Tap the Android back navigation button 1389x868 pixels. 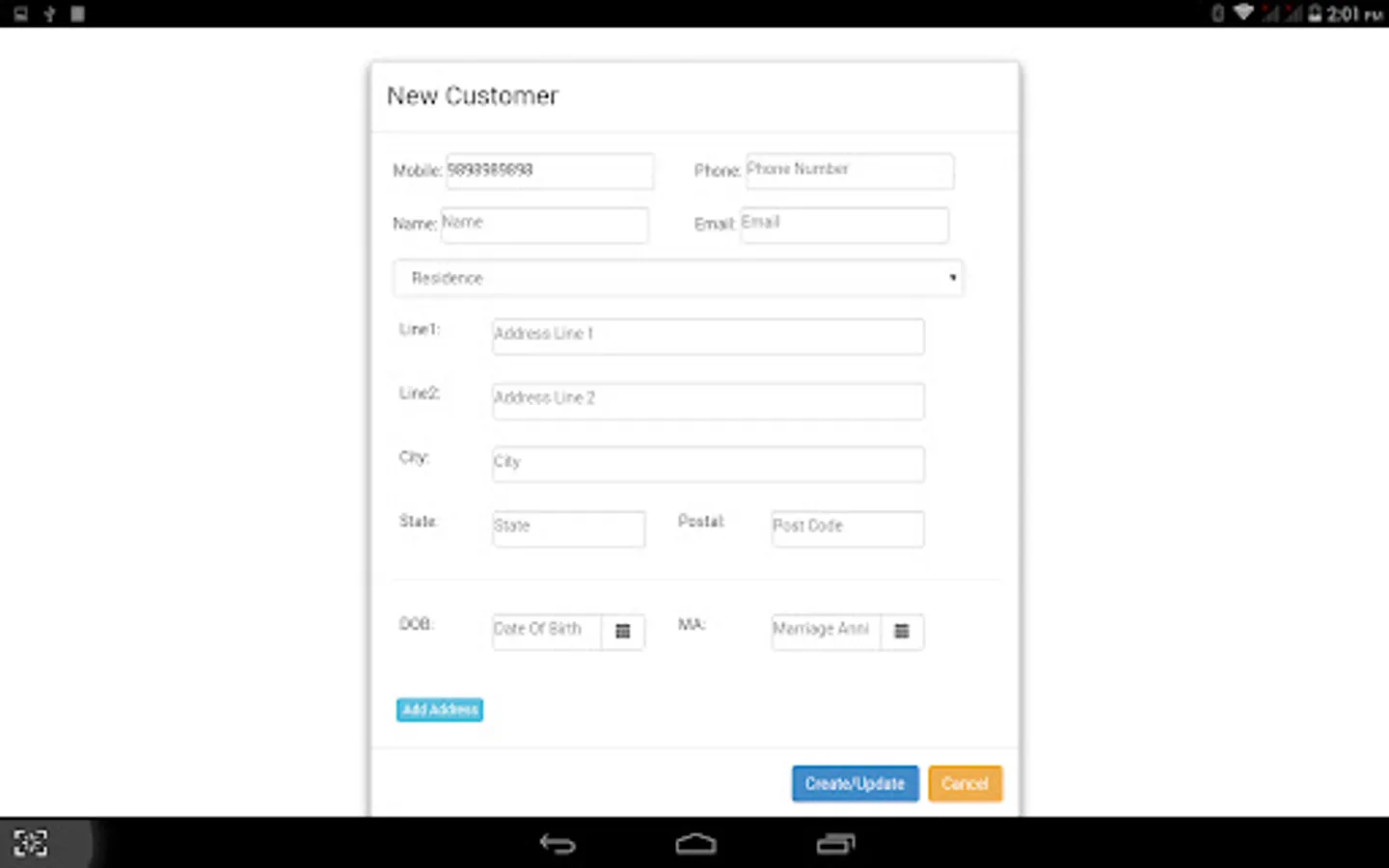(558, 844)
